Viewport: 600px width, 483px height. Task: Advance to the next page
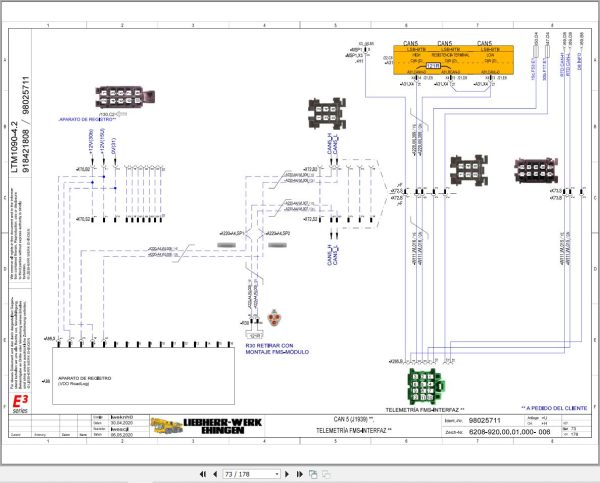click(287, 474)
